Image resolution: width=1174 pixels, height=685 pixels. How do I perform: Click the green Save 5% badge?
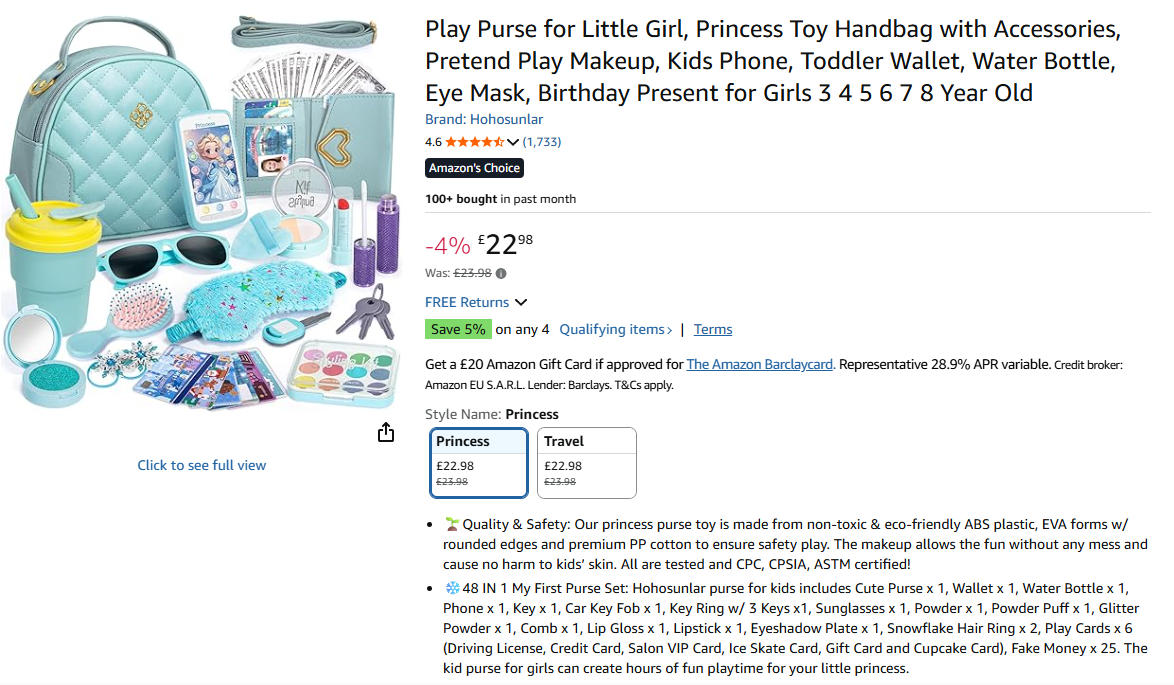458,329
